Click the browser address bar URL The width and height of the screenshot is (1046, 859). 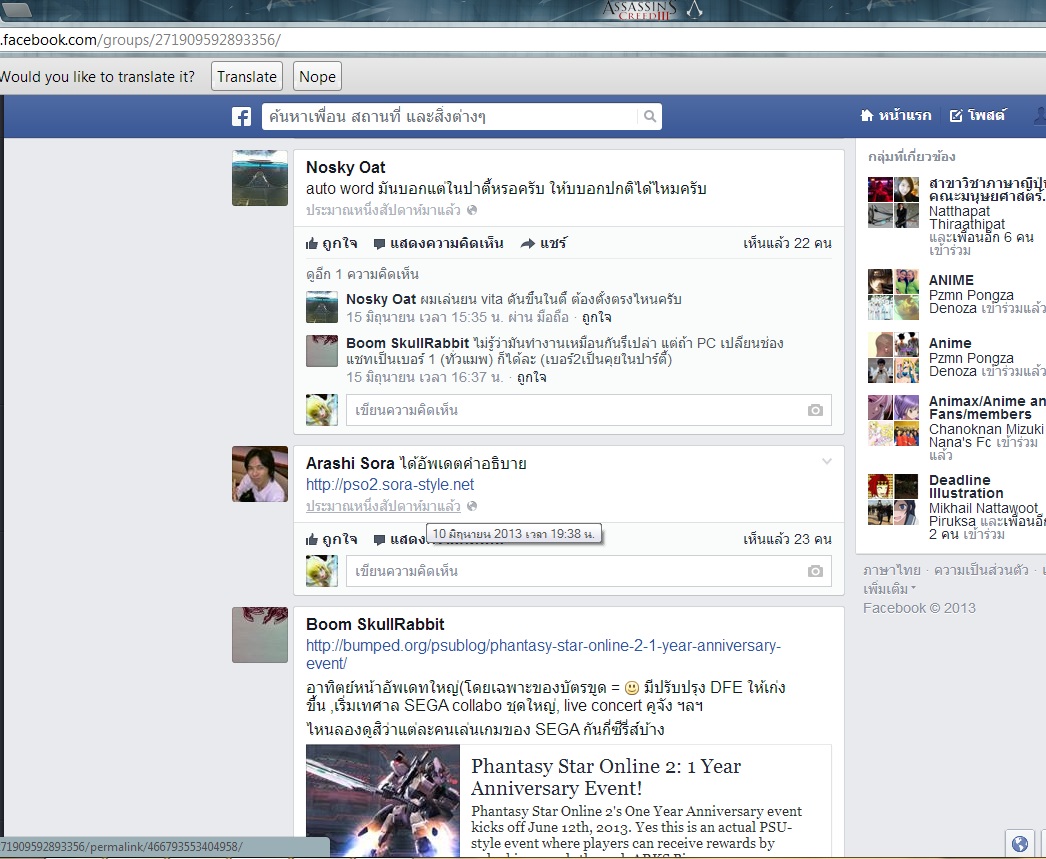pos(141,40)
